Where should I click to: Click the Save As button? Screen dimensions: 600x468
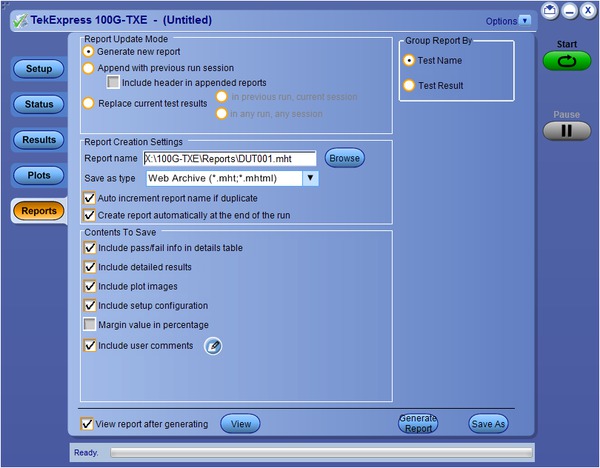[488, 424]
